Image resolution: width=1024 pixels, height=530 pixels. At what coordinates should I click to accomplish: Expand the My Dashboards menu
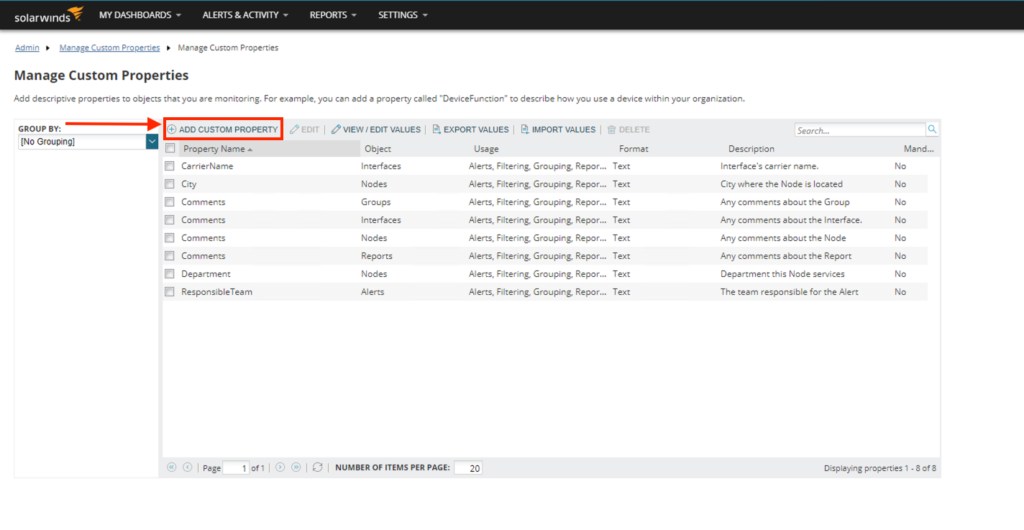click(140, 16)
